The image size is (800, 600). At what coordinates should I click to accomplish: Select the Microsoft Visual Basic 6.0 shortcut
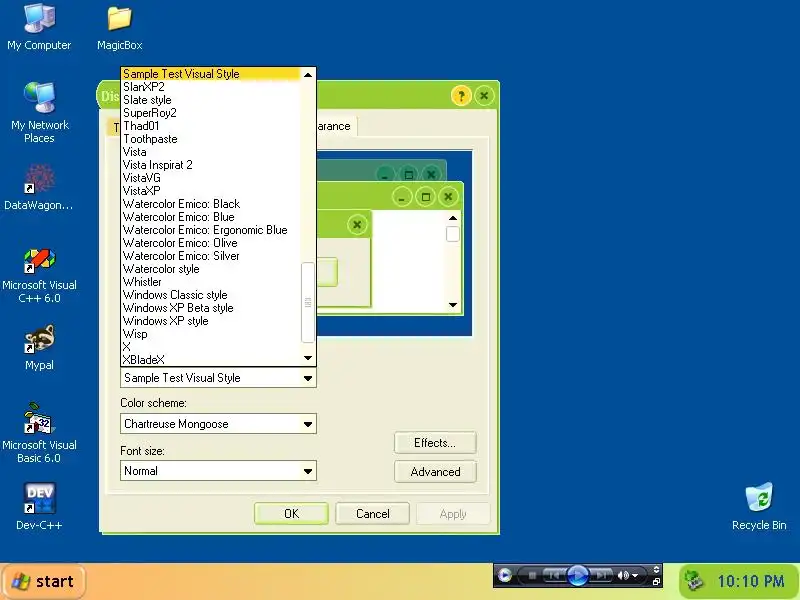39,433
